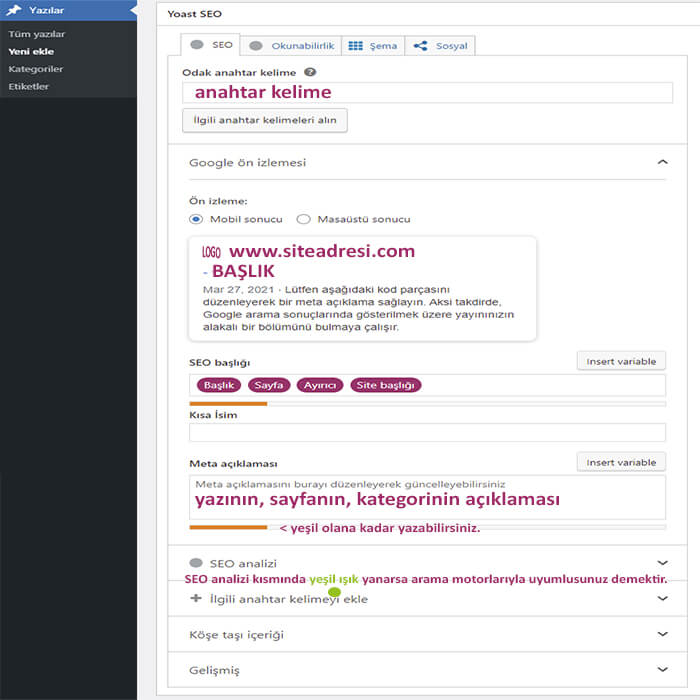Expand the SEO analizi section chevron

click(662, 562)
